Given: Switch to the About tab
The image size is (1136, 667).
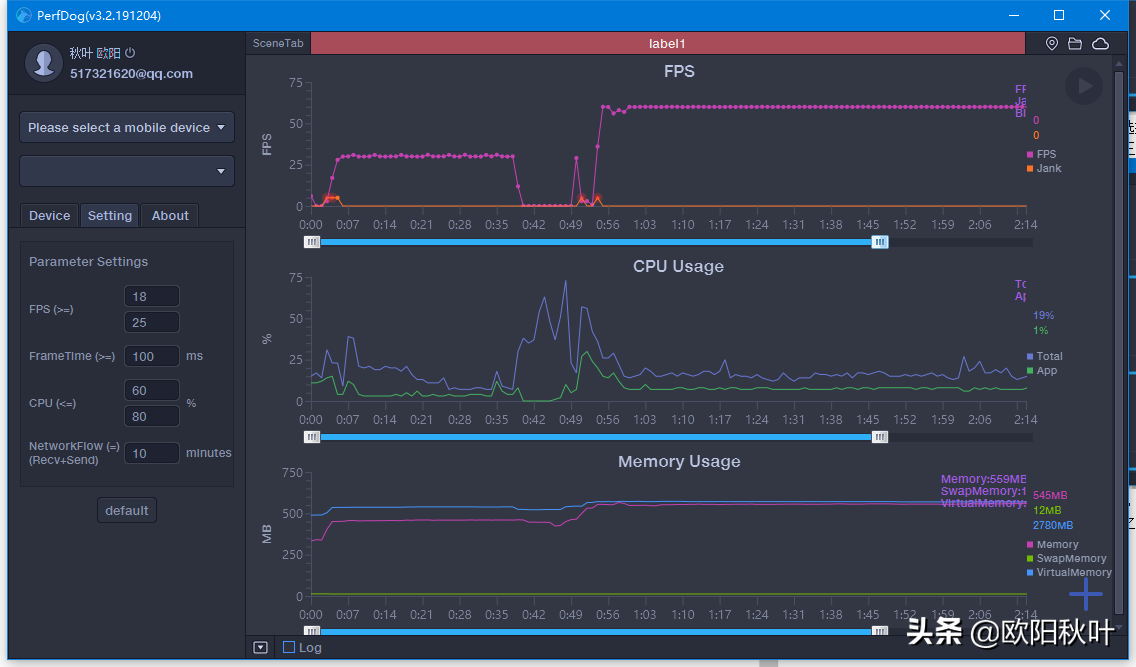Looking at the screenshot, I should [170, 215].
